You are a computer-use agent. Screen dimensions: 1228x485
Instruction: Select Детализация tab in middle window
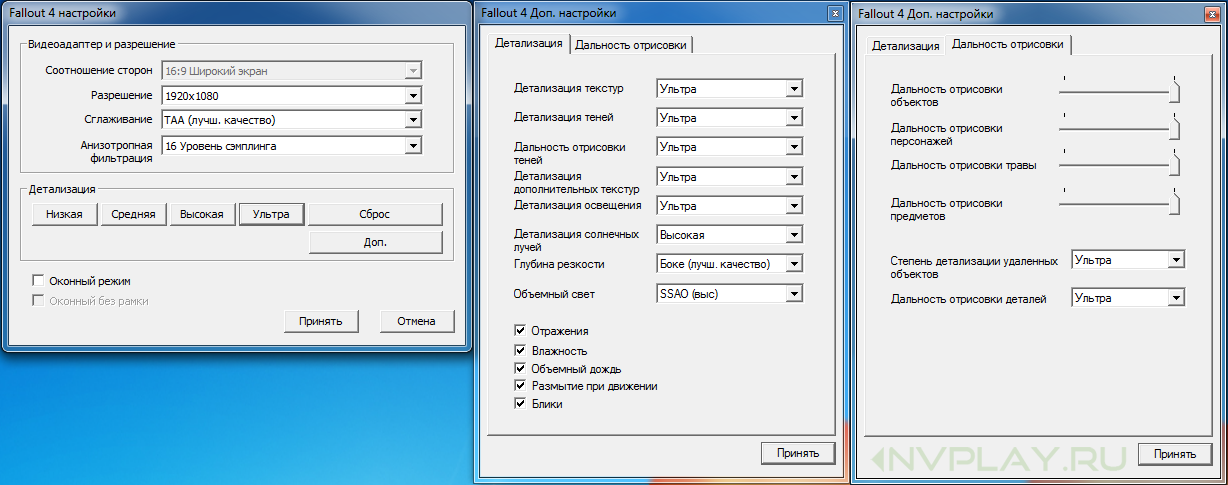click(529, 44)
